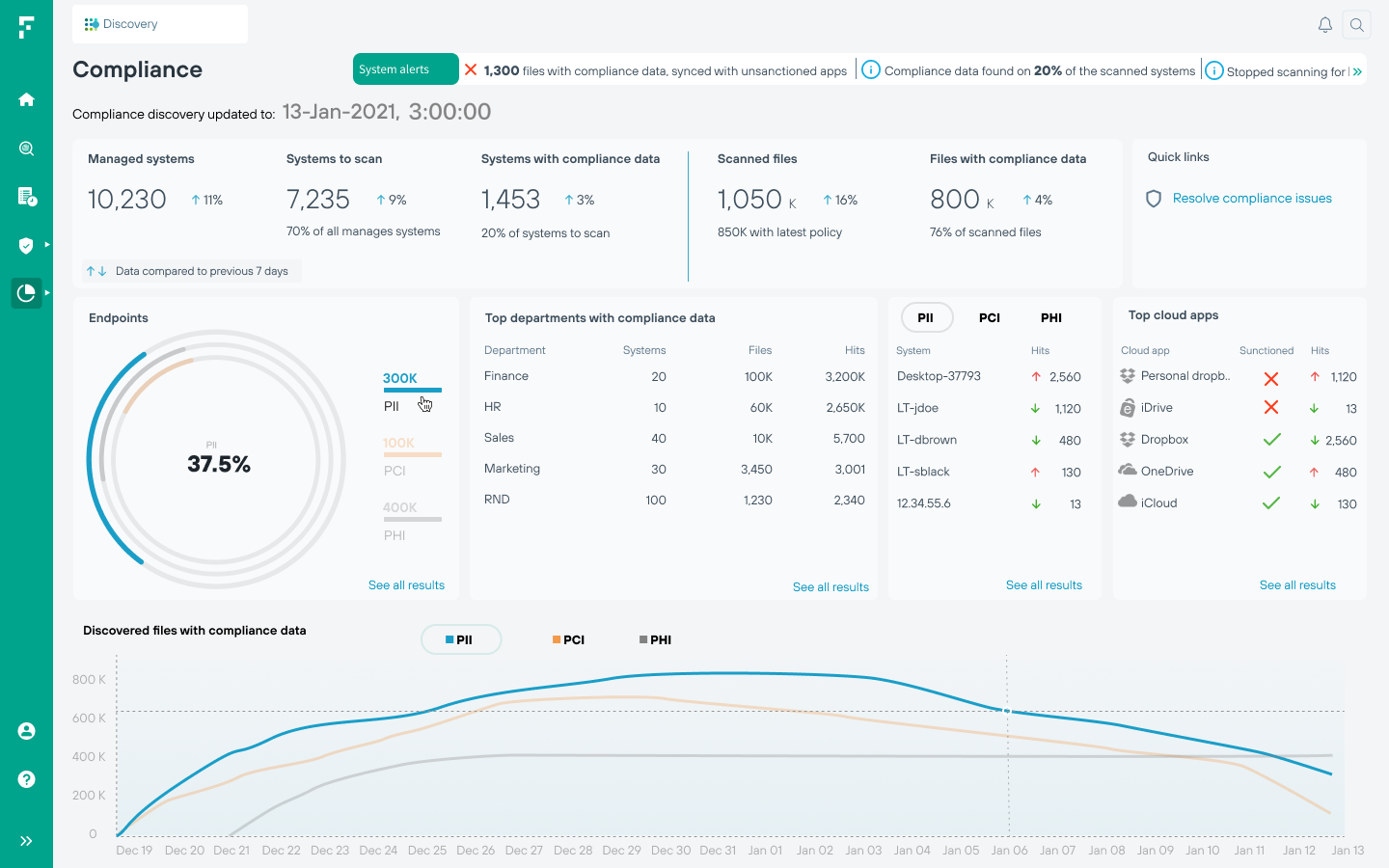Click the Scanned files 1,050 K value
This screenshot has height=868, width=1389.
point(756,200)
